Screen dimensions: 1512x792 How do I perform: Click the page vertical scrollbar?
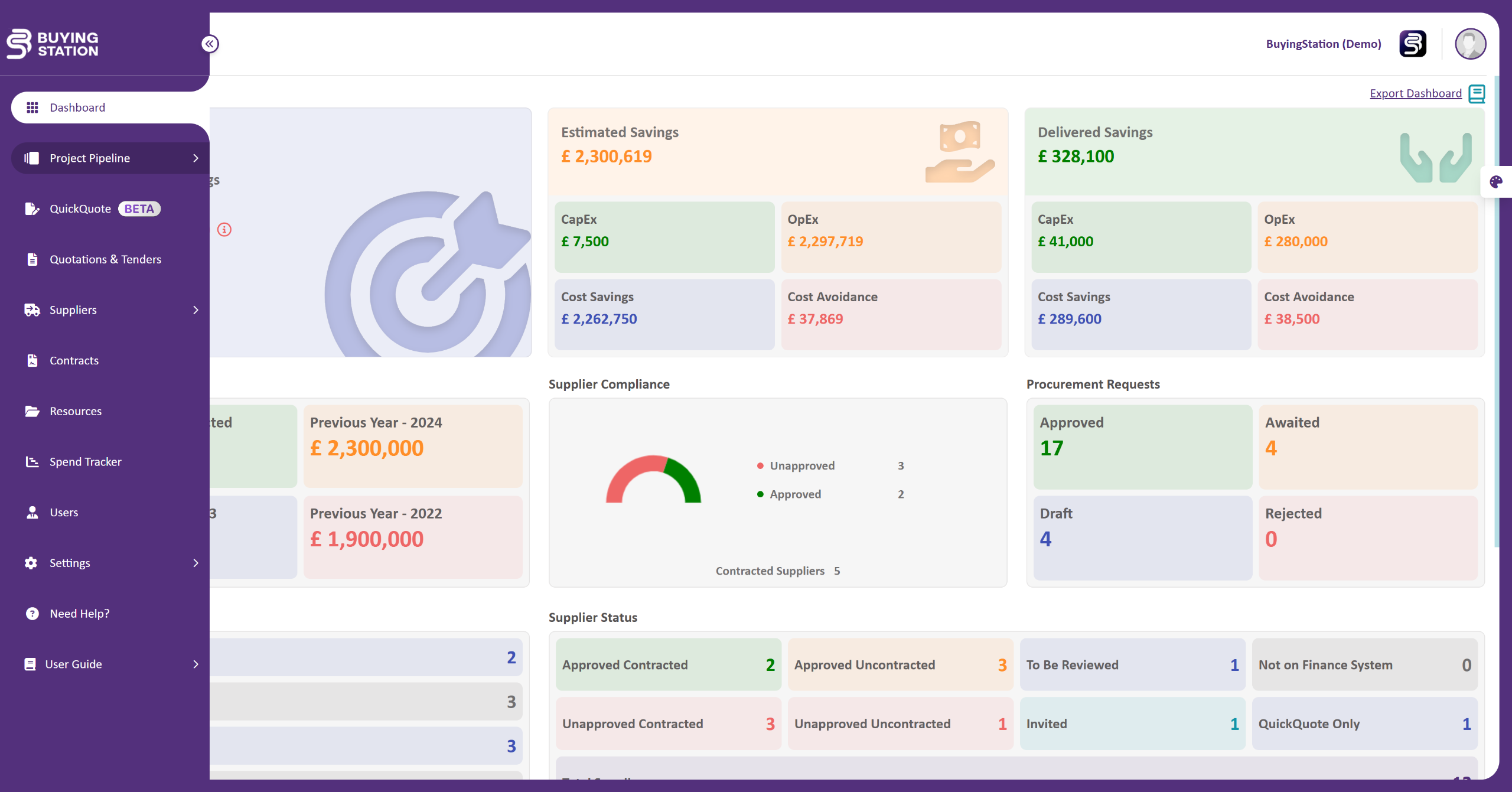tap(1496, 354)
